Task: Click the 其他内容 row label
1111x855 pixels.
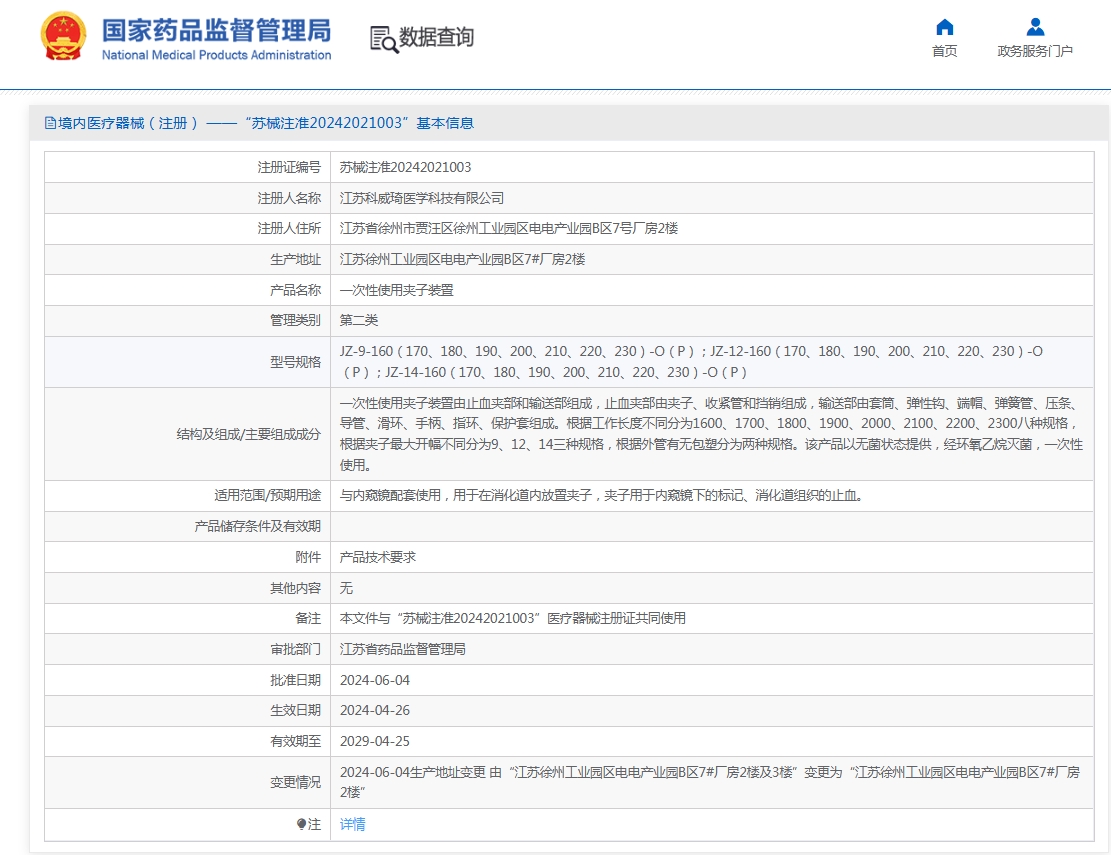Action: tap(295, 589)
